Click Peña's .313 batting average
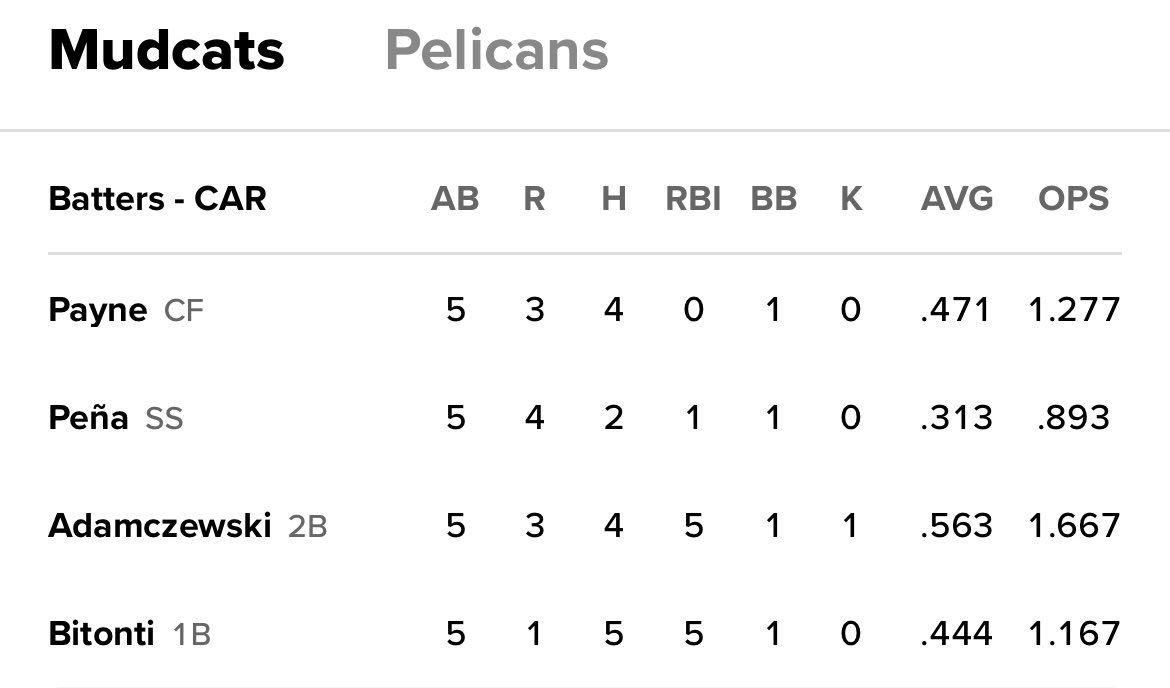This screenshot has height=688, width=1170. pos(956,418)
